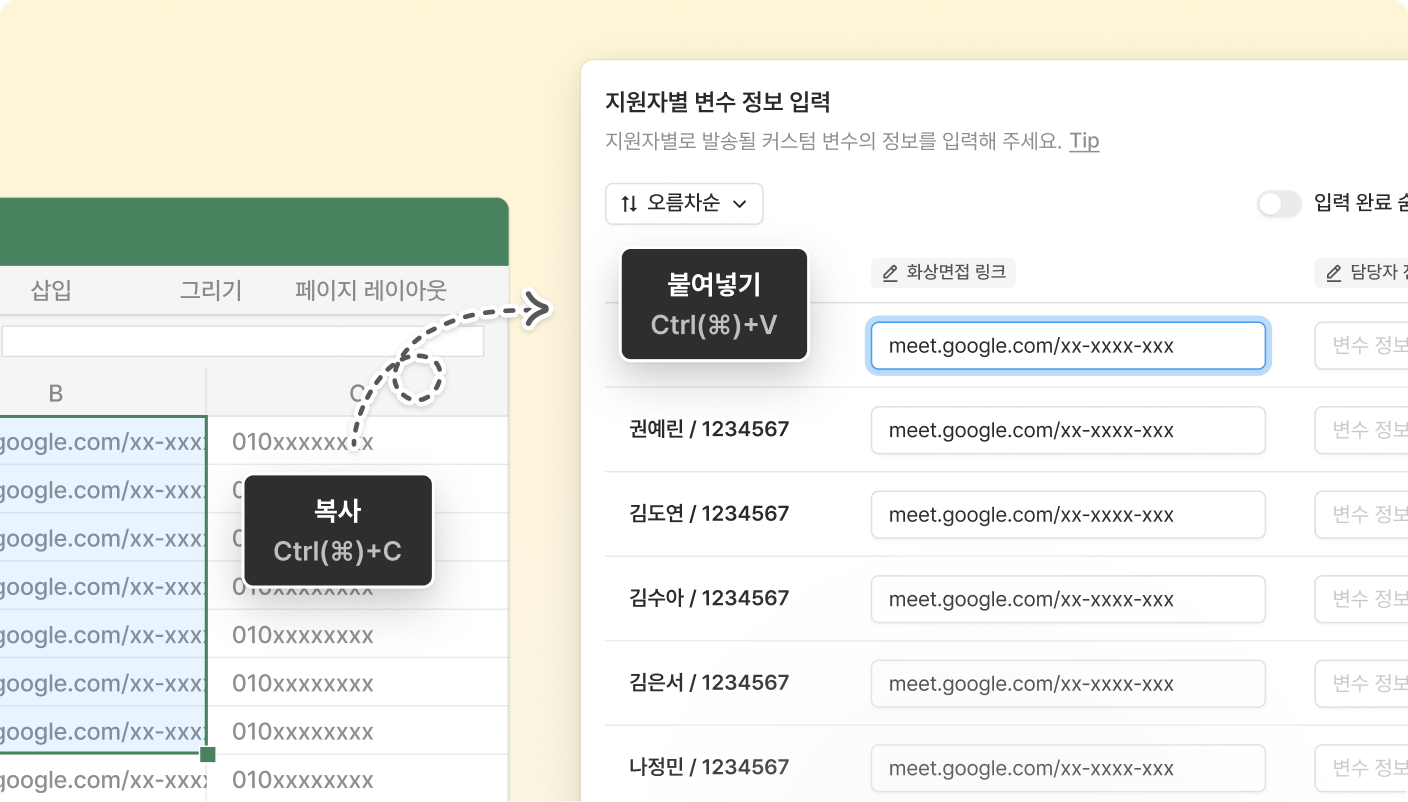Select the last 010xxxxxxxx cell in column C
Image resolution: width=1408 pixels, height=802 pixels.
(x=303, y=780)
